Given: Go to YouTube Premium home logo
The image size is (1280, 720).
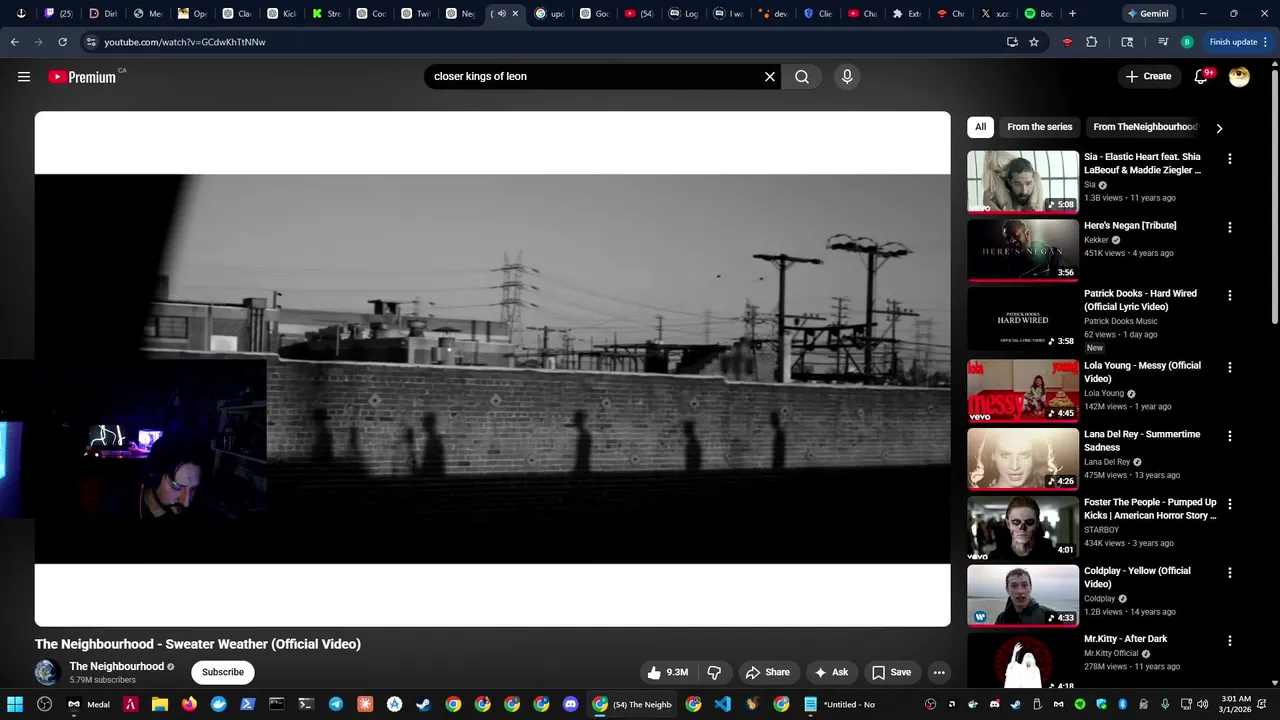Looking at the screenshot, I should [x=82, y=77].
